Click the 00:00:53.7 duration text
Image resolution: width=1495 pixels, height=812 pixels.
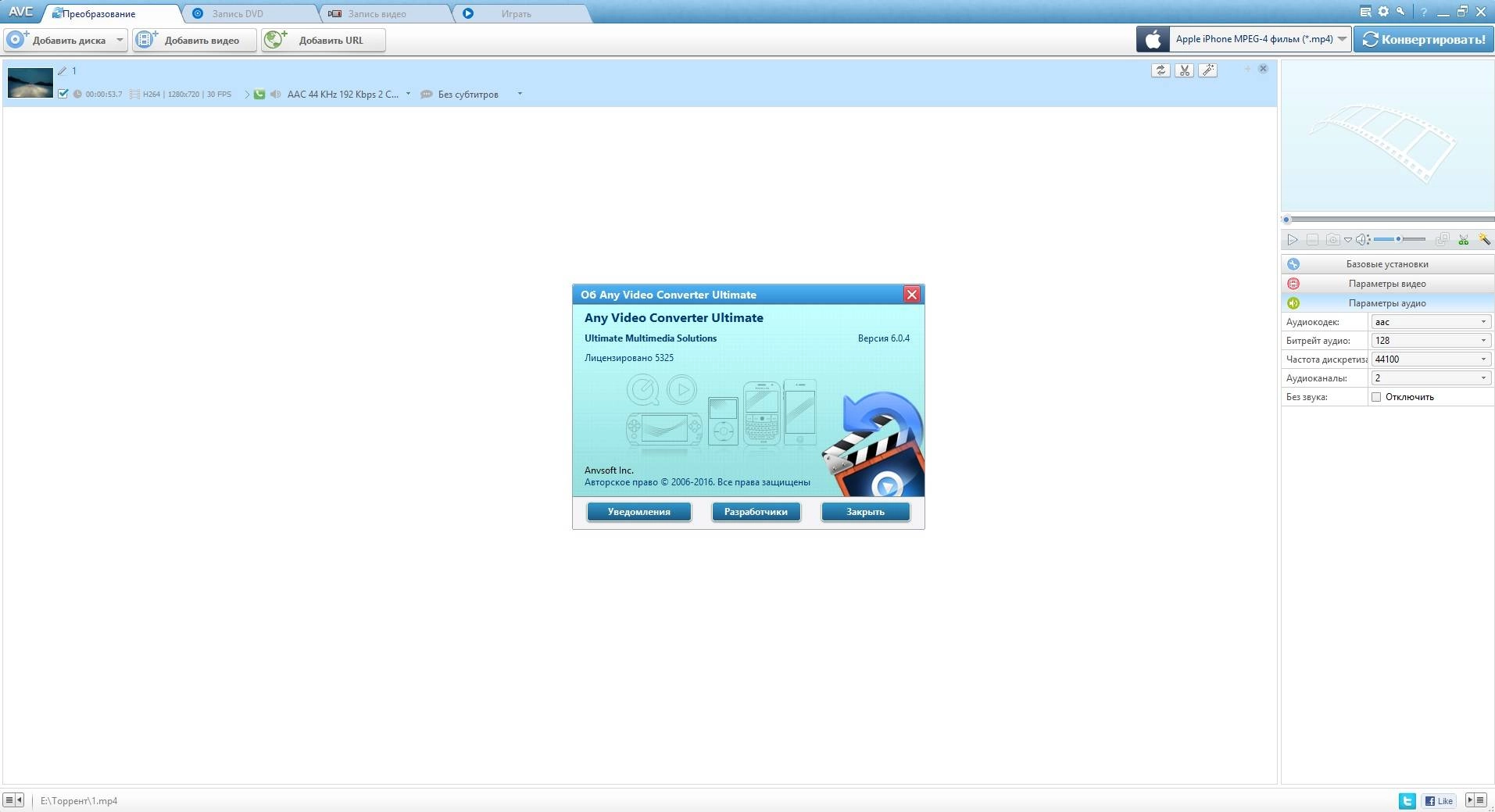104,95
